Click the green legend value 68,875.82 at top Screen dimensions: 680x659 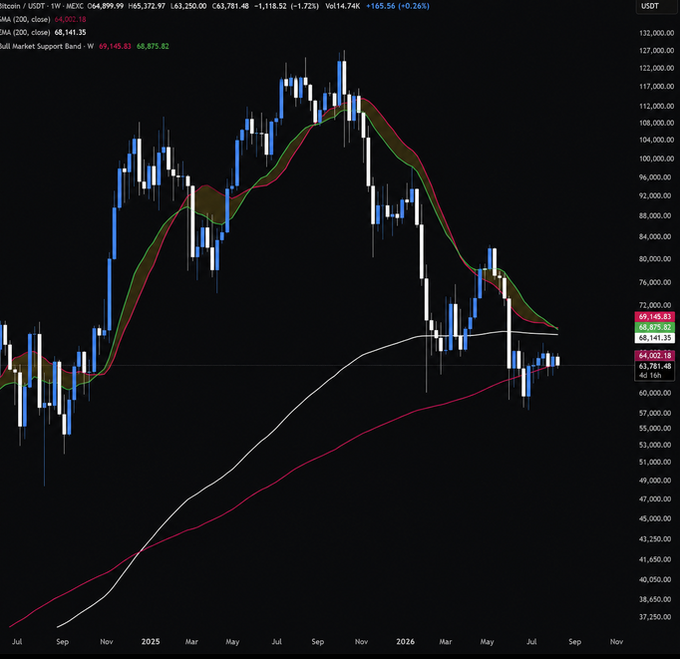click(x=153, y=46)
